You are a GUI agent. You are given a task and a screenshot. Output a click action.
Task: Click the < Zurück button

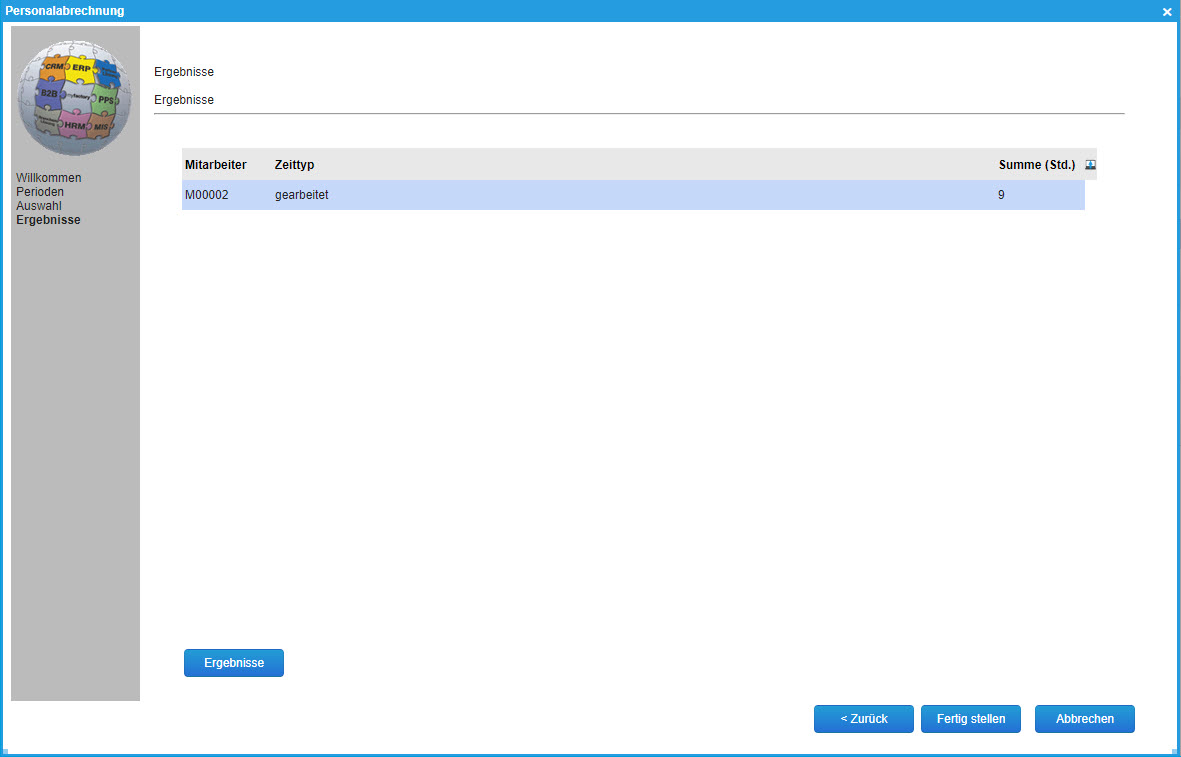(864, 719)
